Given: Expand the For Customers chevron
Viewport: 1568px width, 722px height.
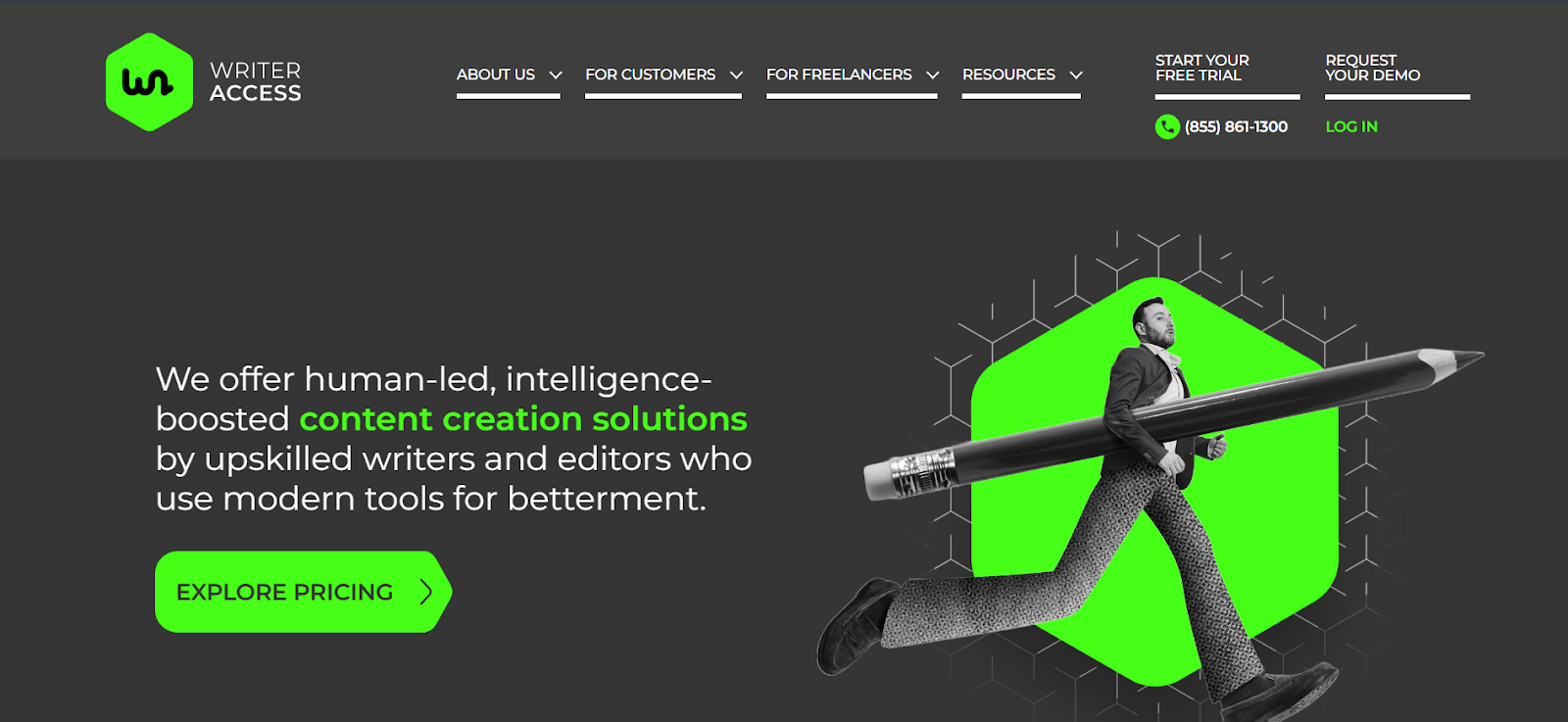Looking at the screenshot, I should (737, 75).
